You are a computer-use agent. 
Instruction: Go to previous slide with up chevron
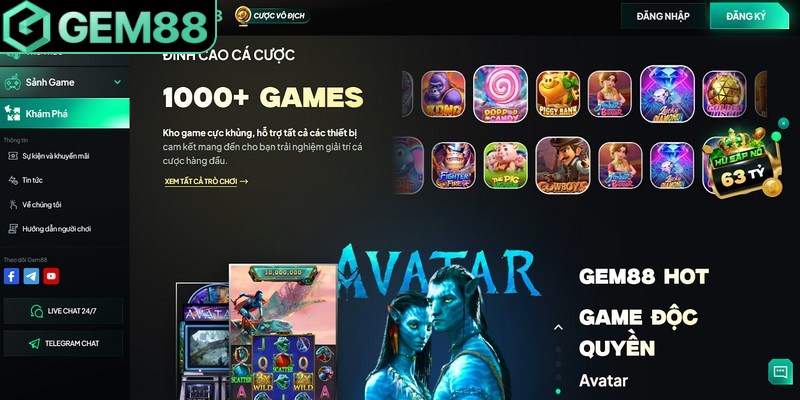tap(558, 328)
